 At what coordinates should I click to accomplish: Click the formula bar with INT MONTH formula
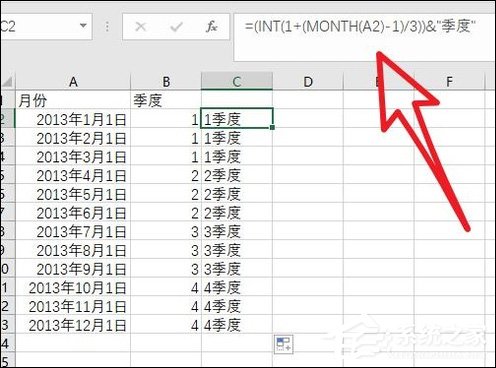363,37
